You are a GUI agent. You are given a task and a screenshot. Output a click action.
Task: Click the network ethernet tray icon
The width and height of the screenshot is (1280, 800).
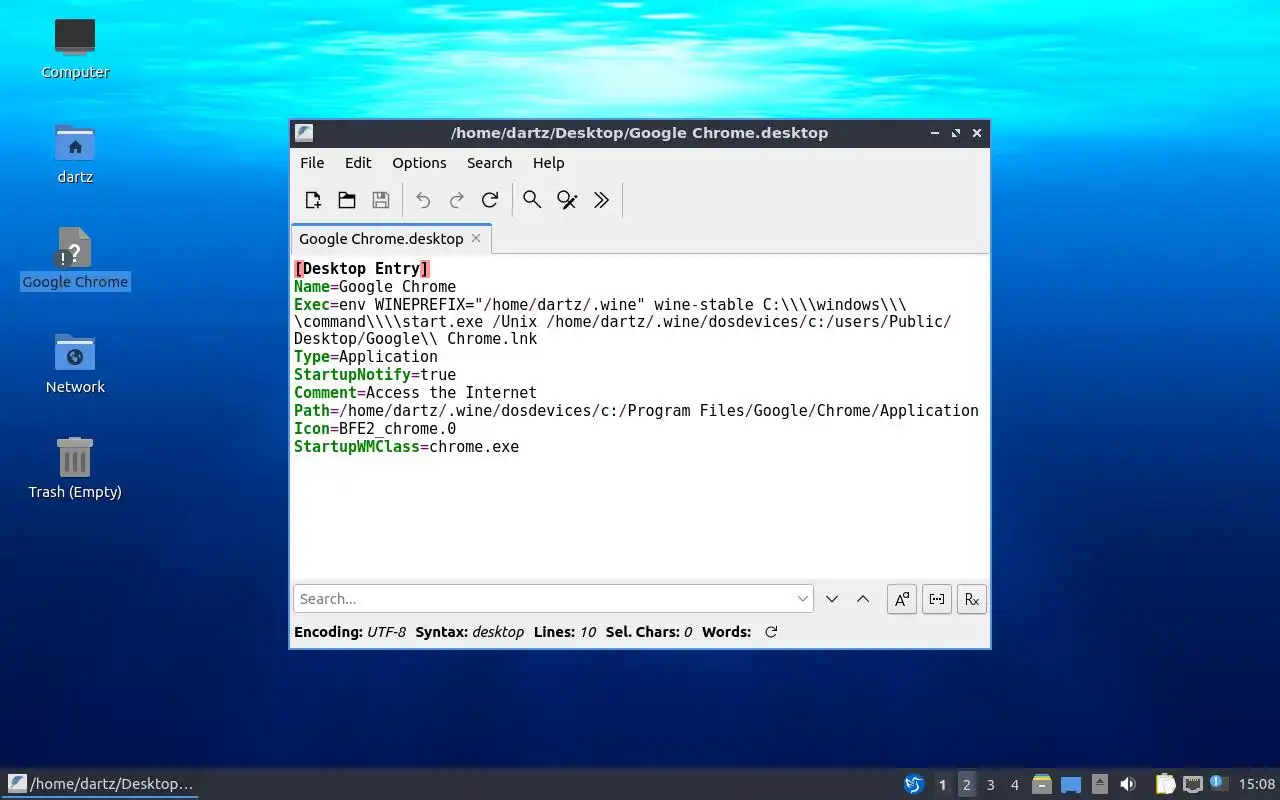coord(1192,784)
